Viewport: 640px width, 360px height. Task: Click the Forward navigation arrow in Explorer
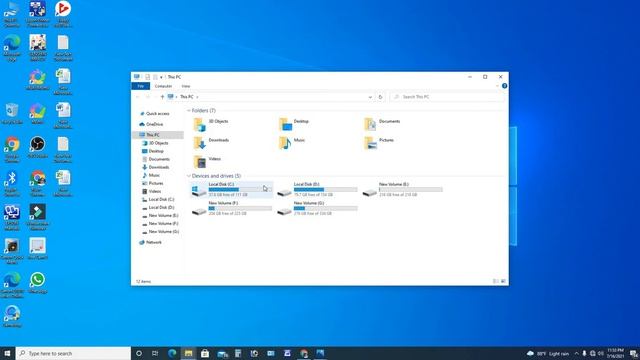point(148,97)
